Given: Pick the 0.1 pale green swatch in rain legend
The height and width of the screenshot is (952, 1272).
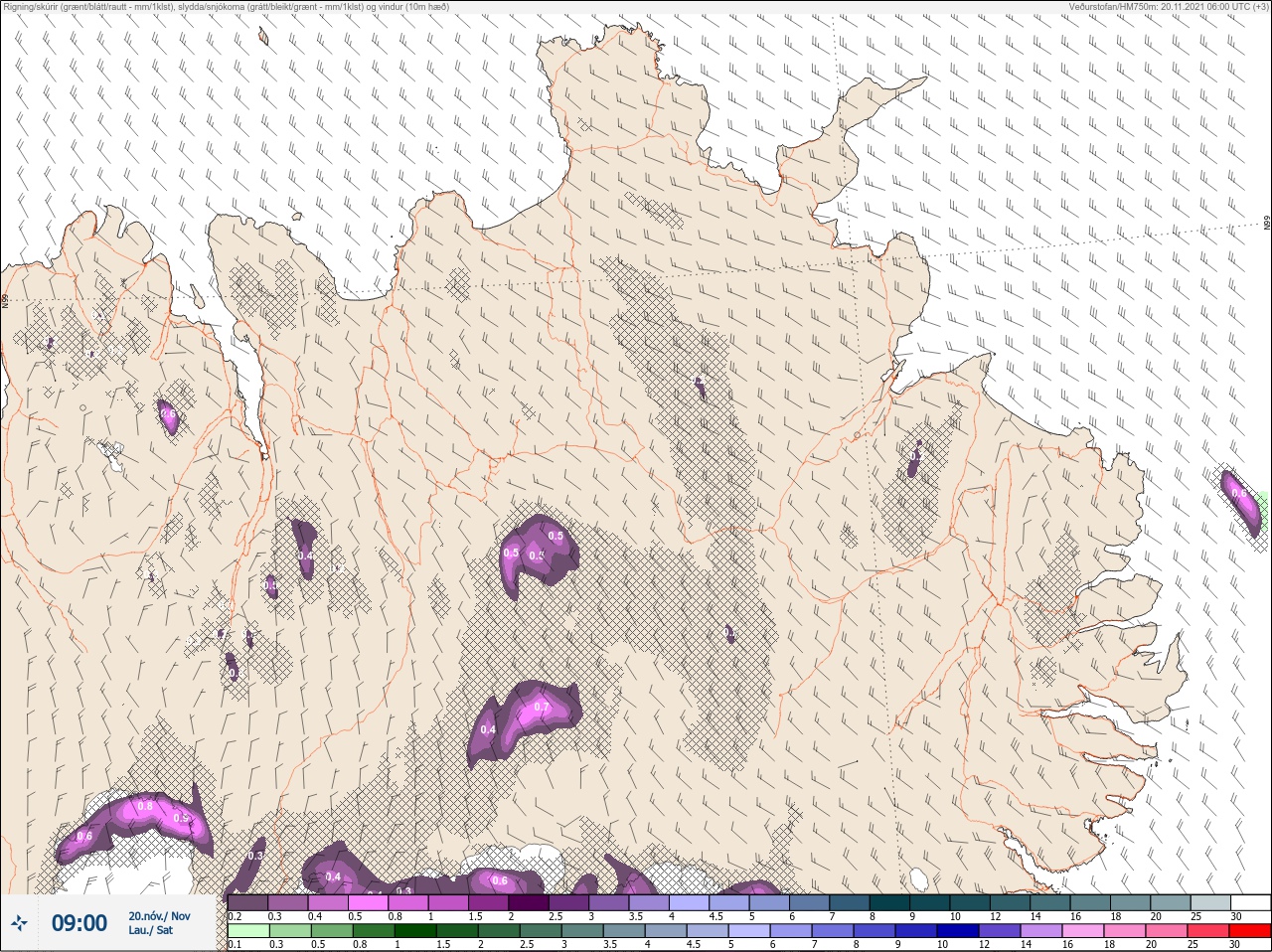Looking at the screenshot, I should pos(247,931).
